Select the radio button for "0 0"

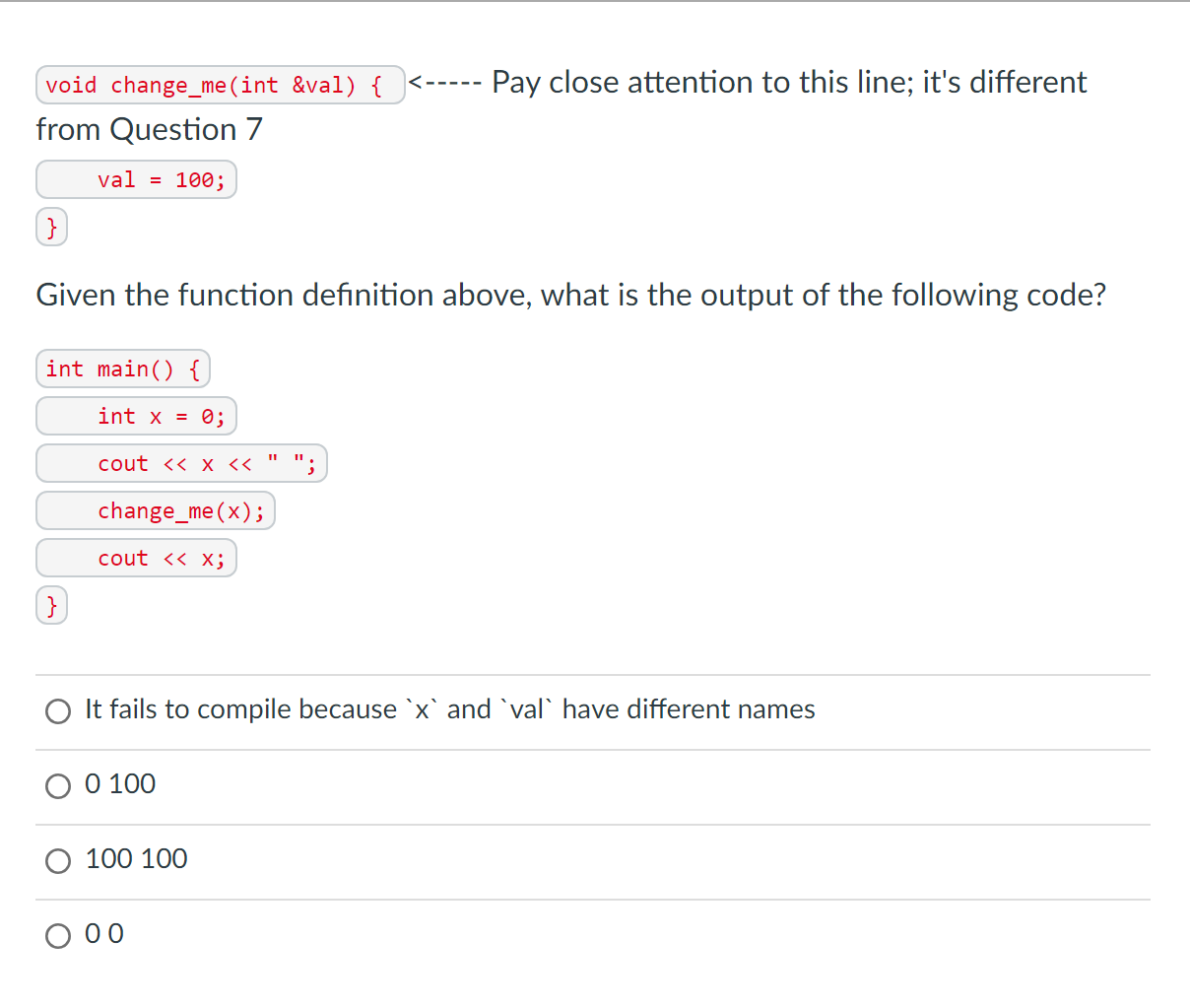(58, 935)
